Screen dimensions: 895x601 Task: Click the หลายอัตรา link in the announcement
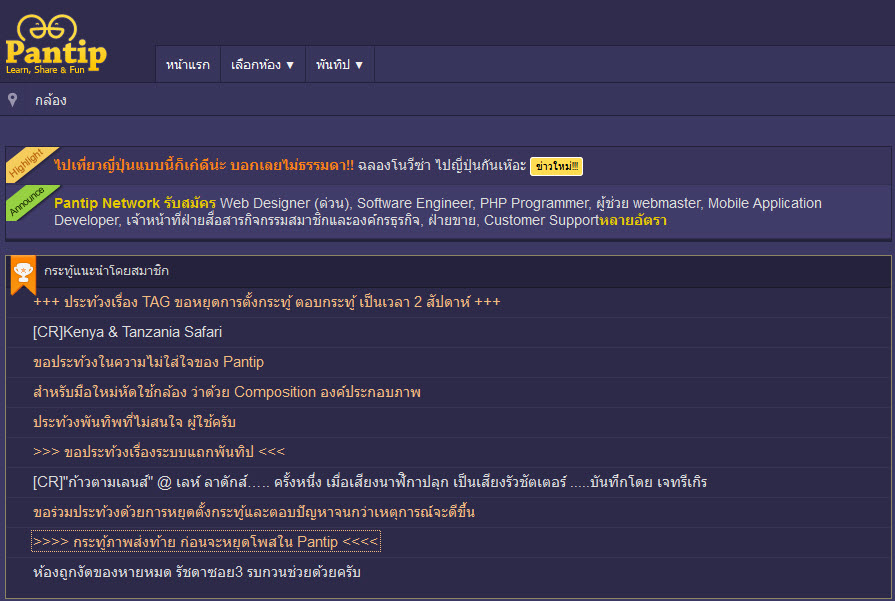(x=632, y=220)
